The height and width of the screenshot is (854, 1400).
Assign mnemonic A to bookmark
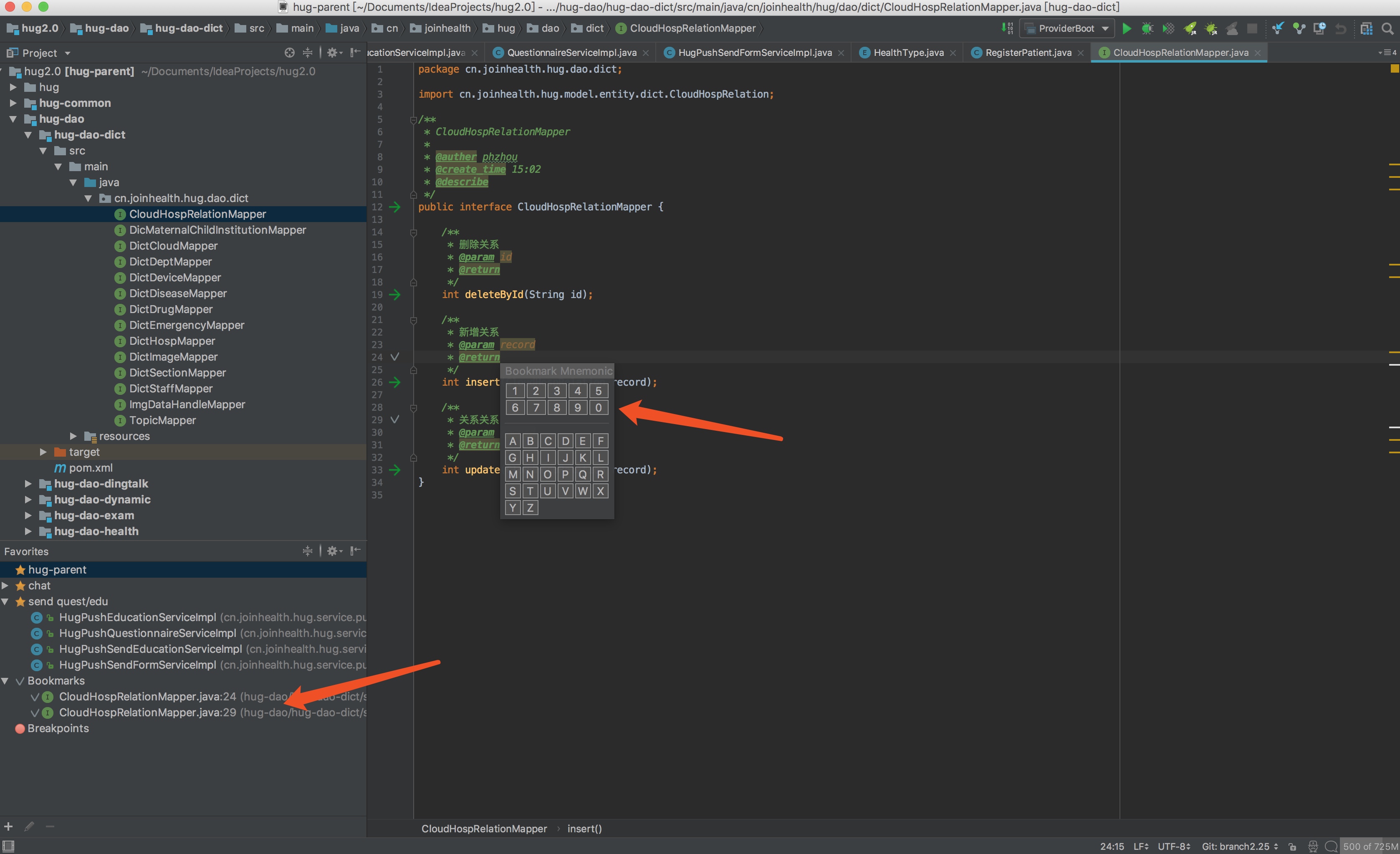(x=513, y=441)
